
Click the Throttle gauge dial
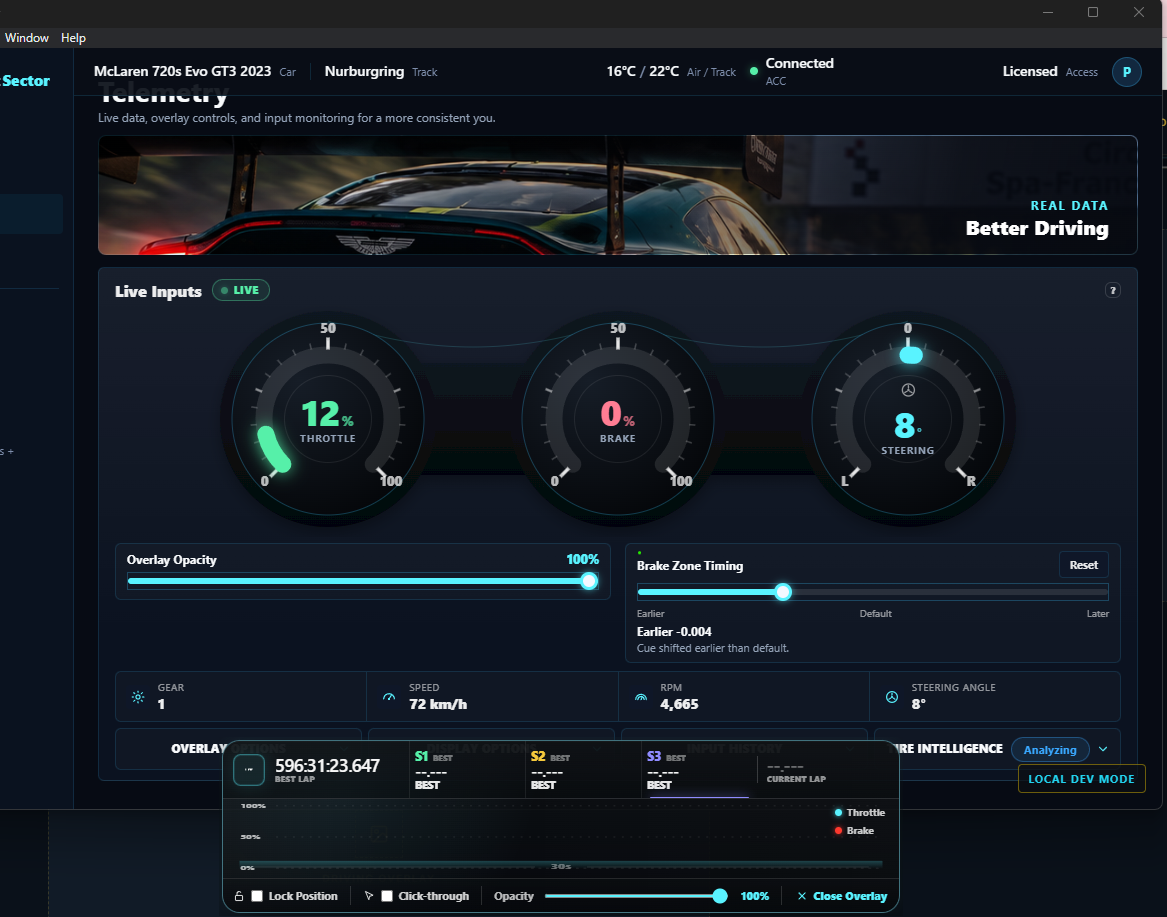tap(327, 419)
